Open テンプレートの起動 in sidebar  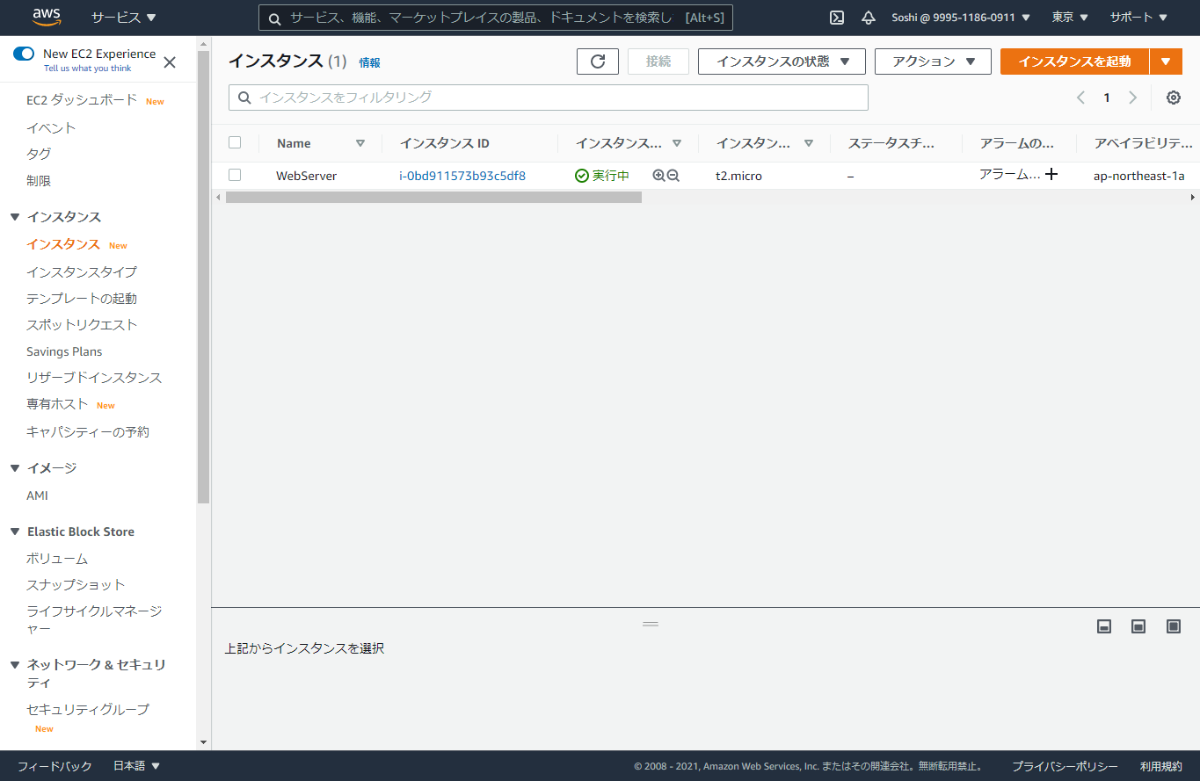pos(82,298)
